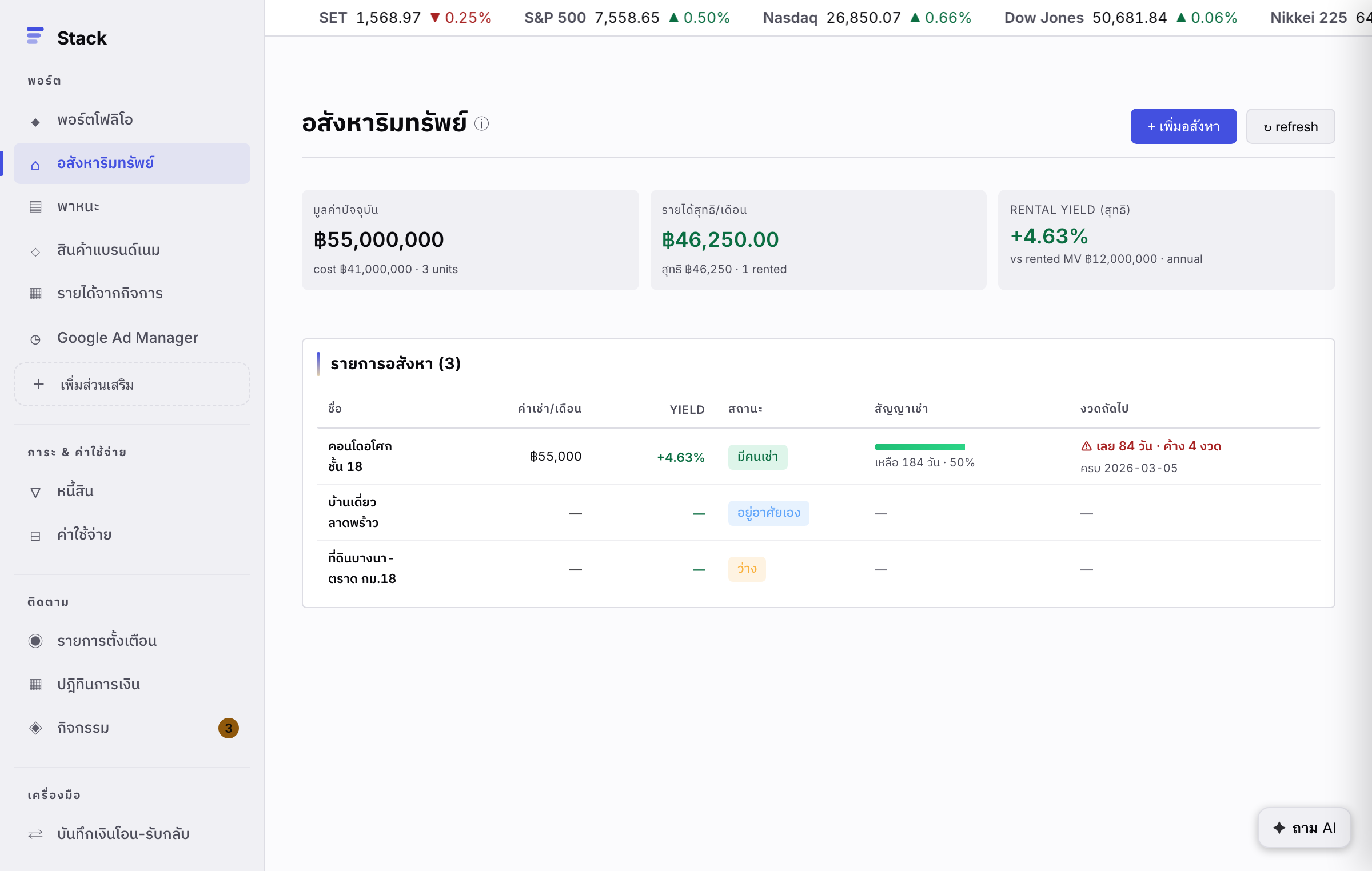Screen dimensions: 1372x871
Task: Click the overdue warning triangle icon
Action: pyautogui.click(x=1086, y=446)
